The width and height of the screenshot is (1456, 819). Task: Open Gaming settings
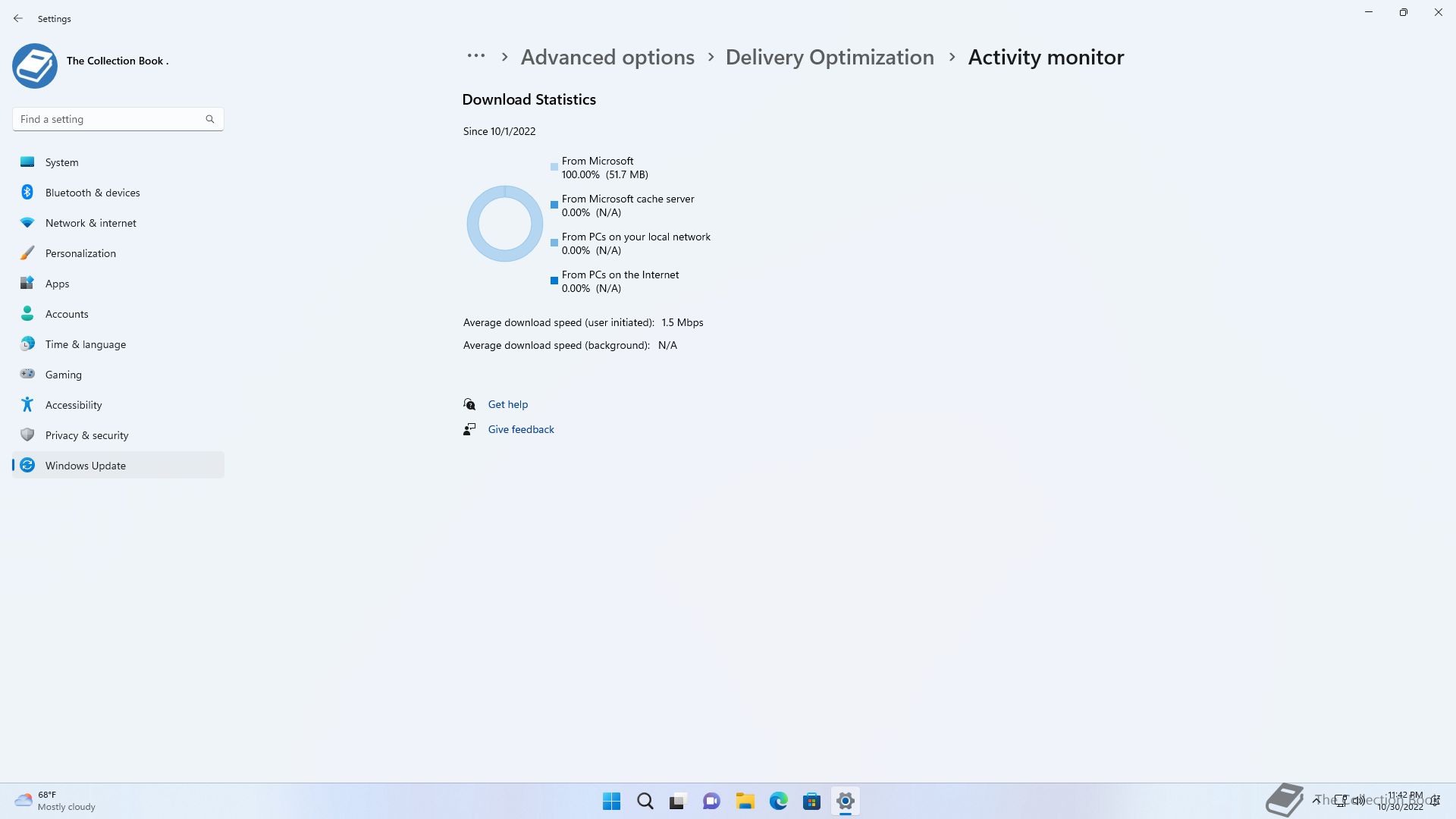[63, 375]
